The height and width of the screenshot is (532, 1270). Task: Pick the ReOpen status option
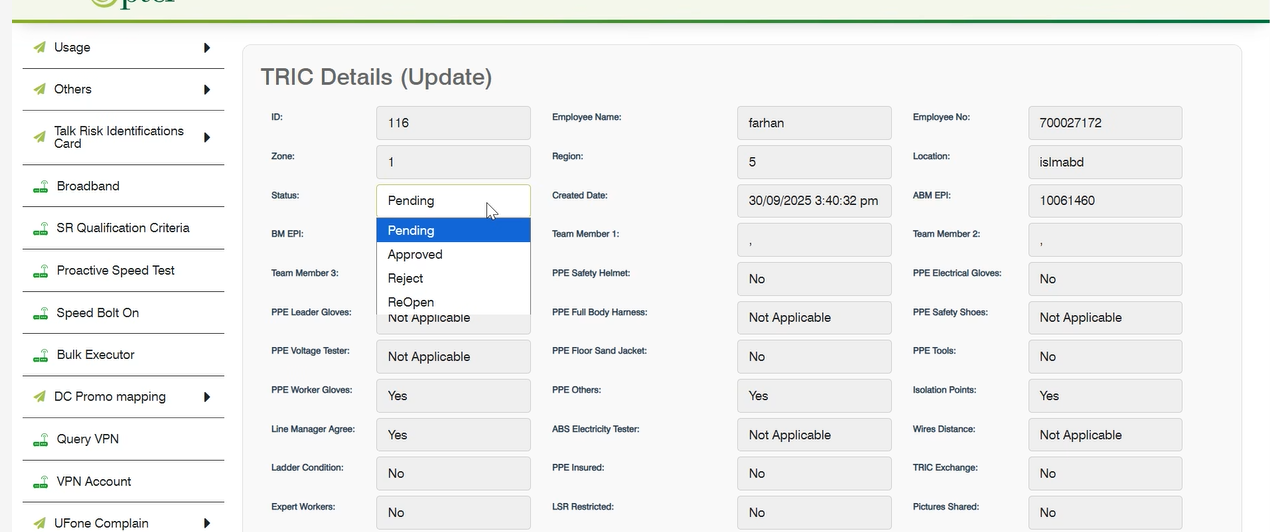pyautogui.click(x=411, y=302)
